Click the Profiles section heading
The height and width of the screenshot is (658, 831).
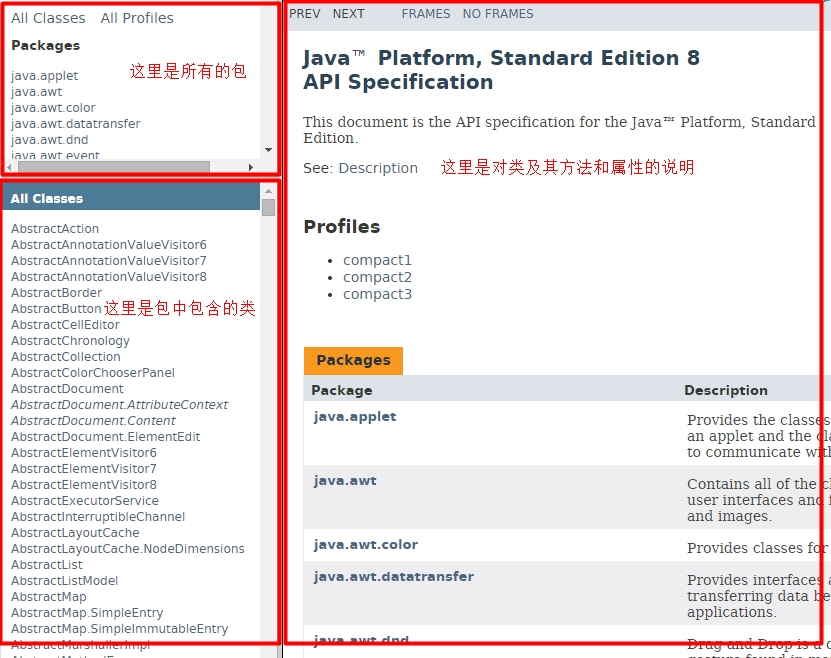pyautogui.click(x=342, y=227)
